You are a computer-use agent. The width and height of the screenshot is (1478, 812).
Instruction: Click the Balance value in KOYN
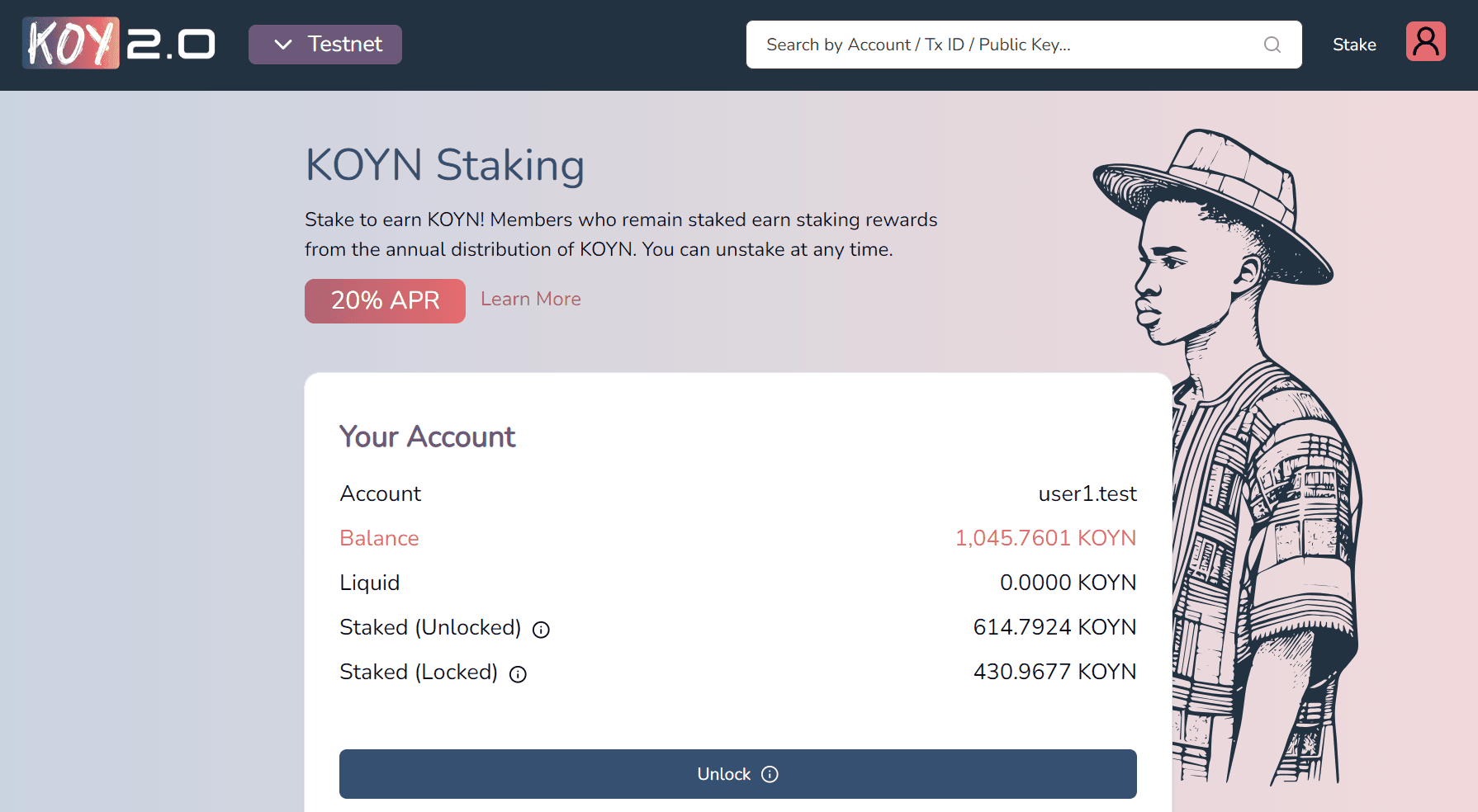pos(1045,537)
